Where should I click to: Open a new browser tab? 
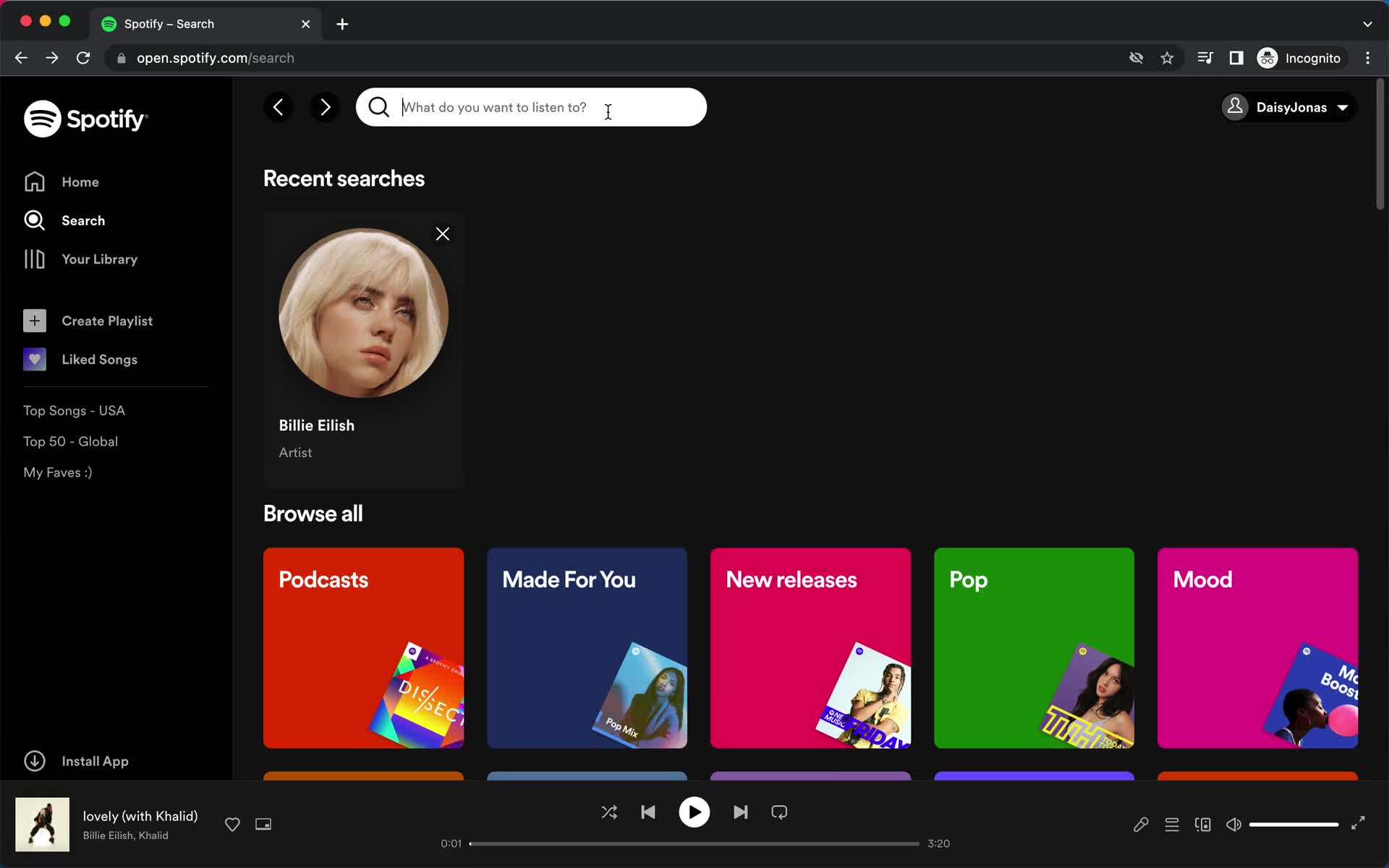tap(342, 24)
